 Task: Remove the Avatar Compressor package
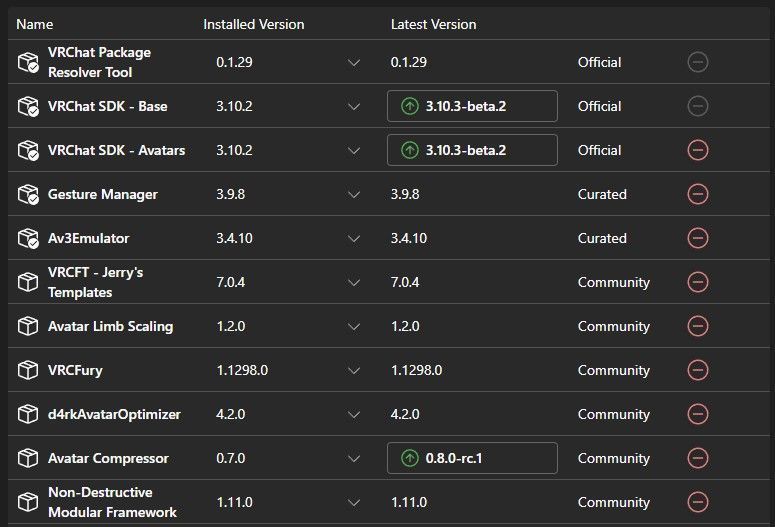pos(698,458)
